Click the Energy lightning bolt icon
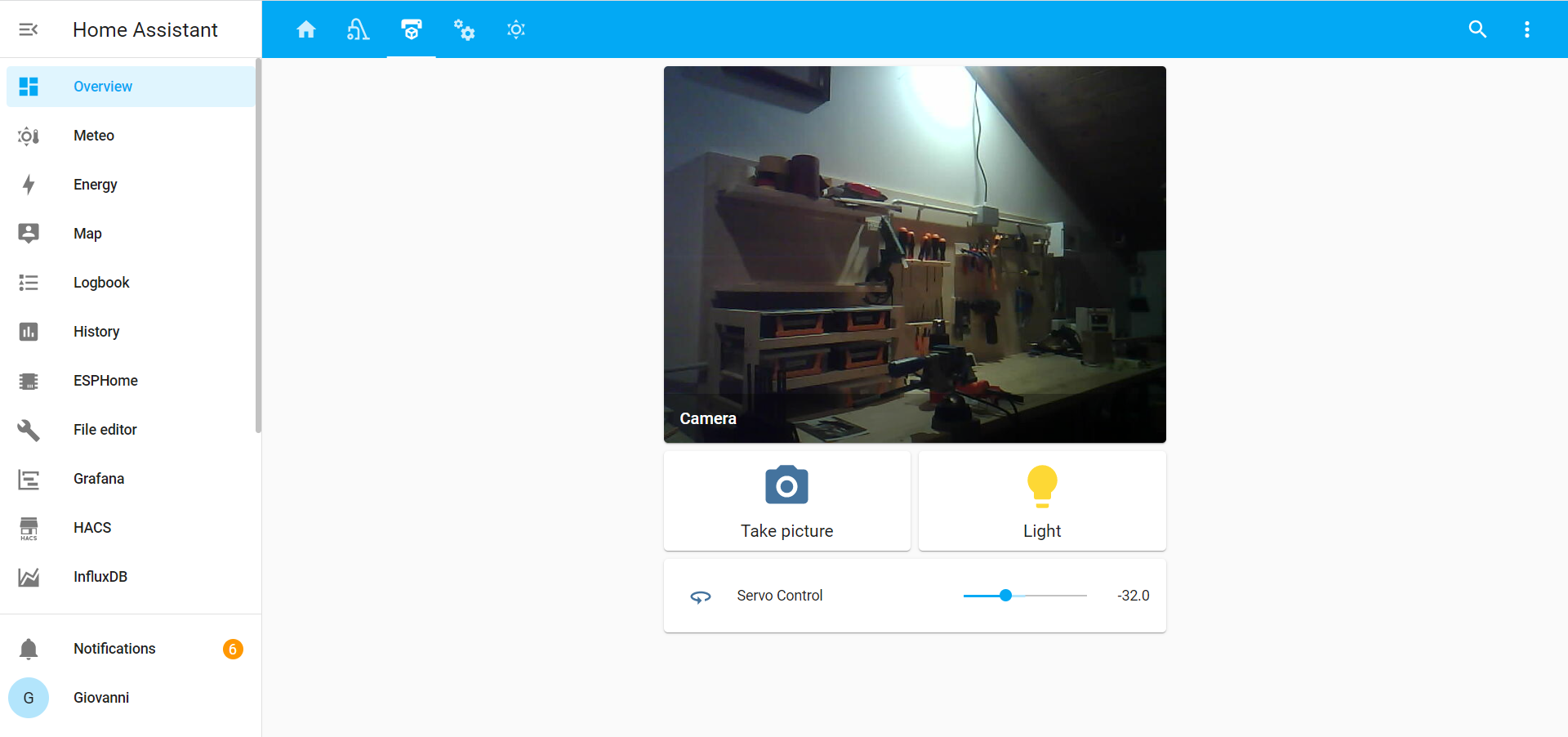 pyautogui.click(x=29, y=185)
